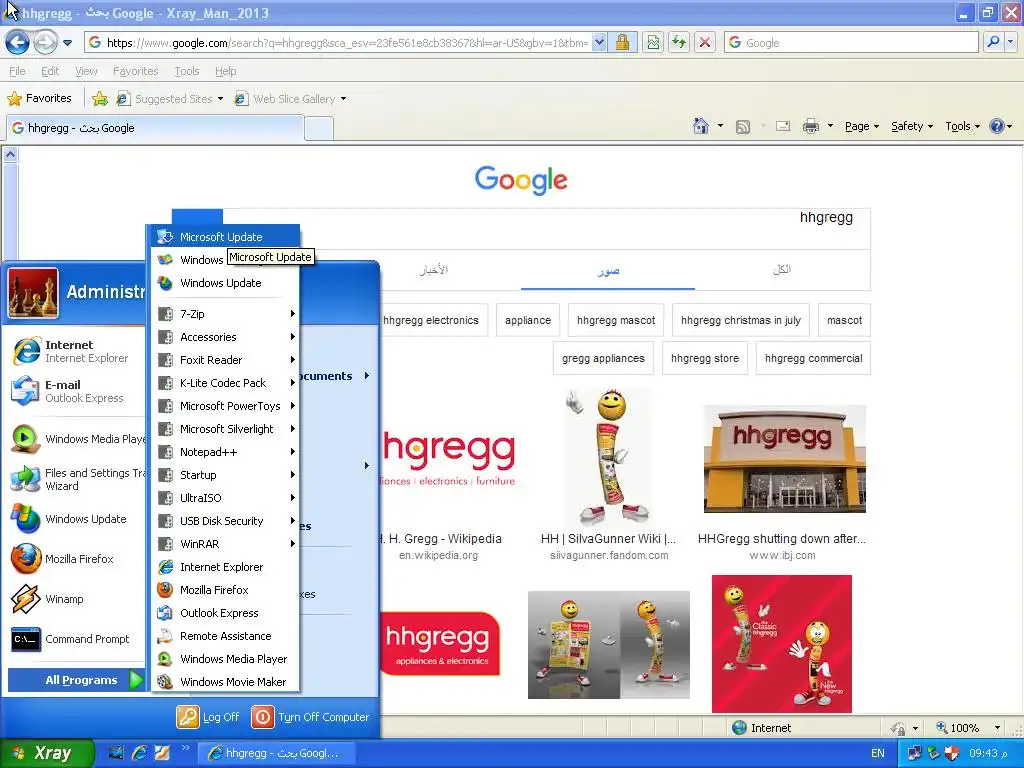Click the search magnifier icon in toolbar
The height and width of the screenshot is (768, 1024).
[x=993, y=42]
